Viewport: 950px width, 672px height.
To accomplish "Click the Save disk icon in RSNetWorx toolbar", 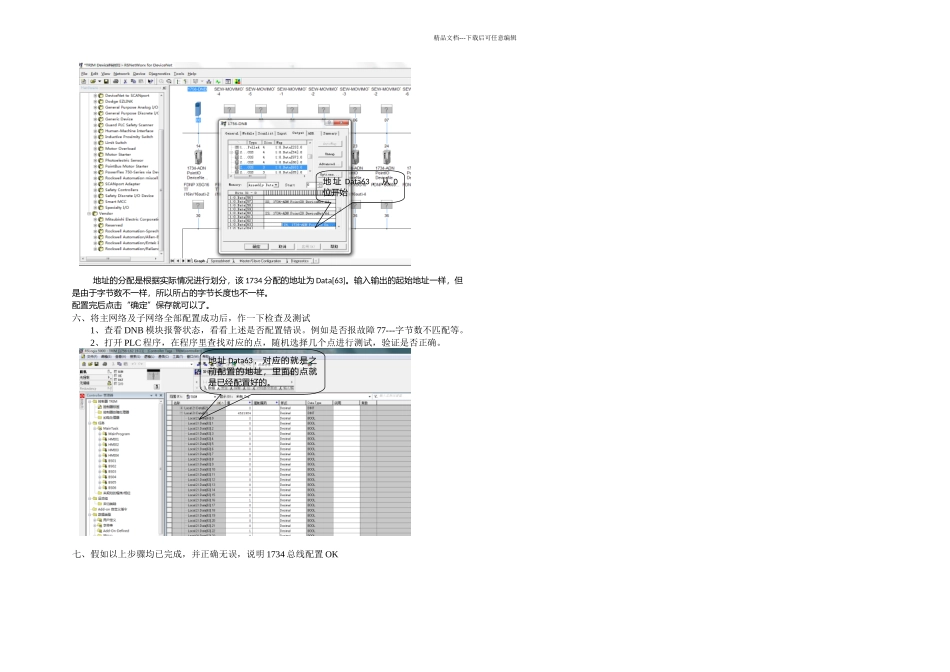I will pyautogui.click(x=106, y=81).
